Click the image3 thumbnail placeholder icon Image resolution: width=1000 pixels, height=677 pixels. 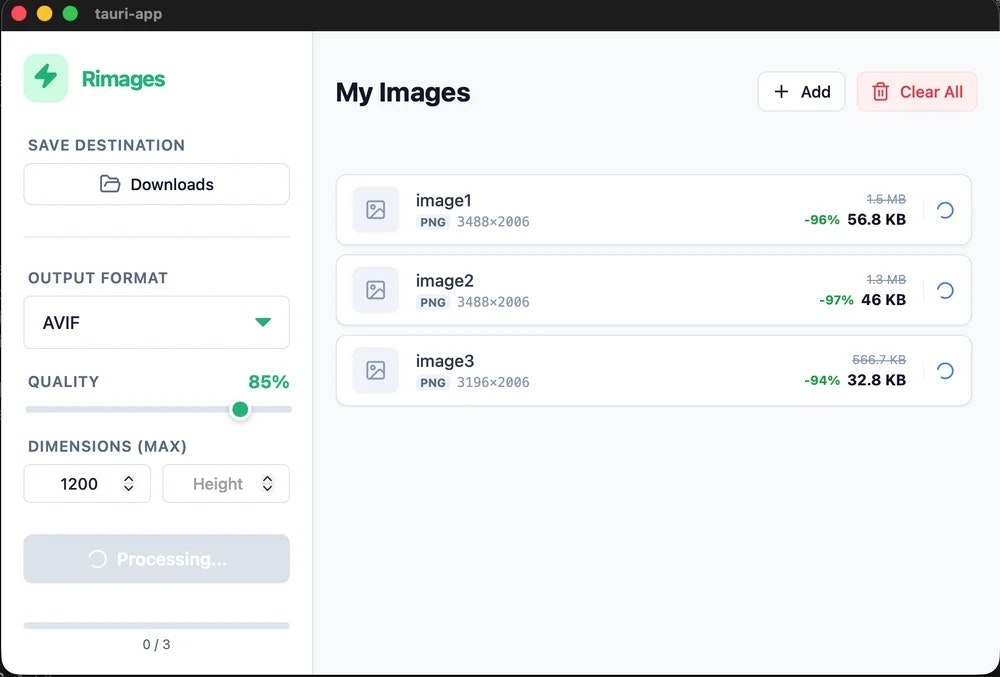coord(376,371)
